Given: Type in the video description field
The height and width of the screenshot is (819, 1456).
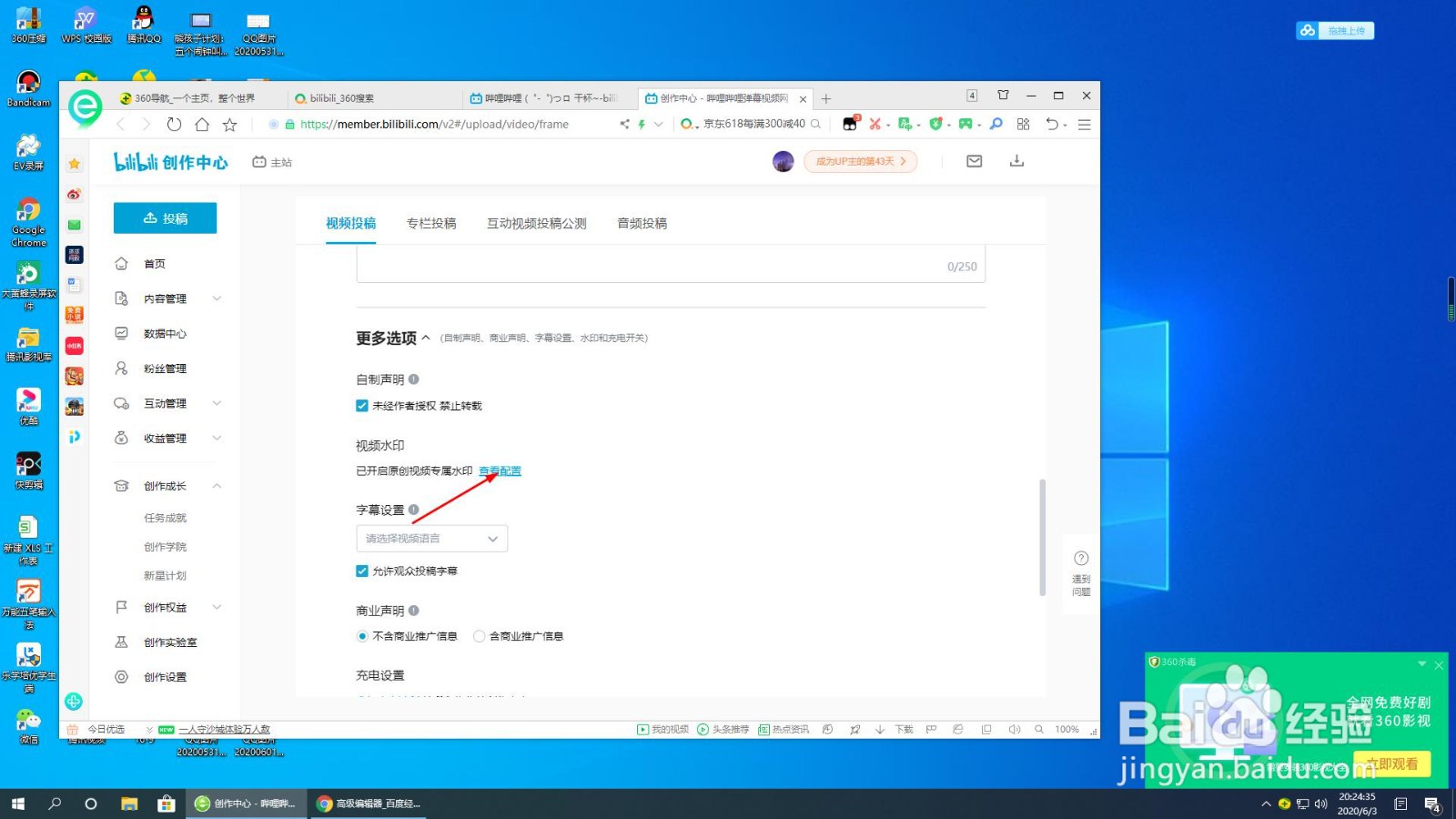Looking at the screenshot, I should [671, 266].
